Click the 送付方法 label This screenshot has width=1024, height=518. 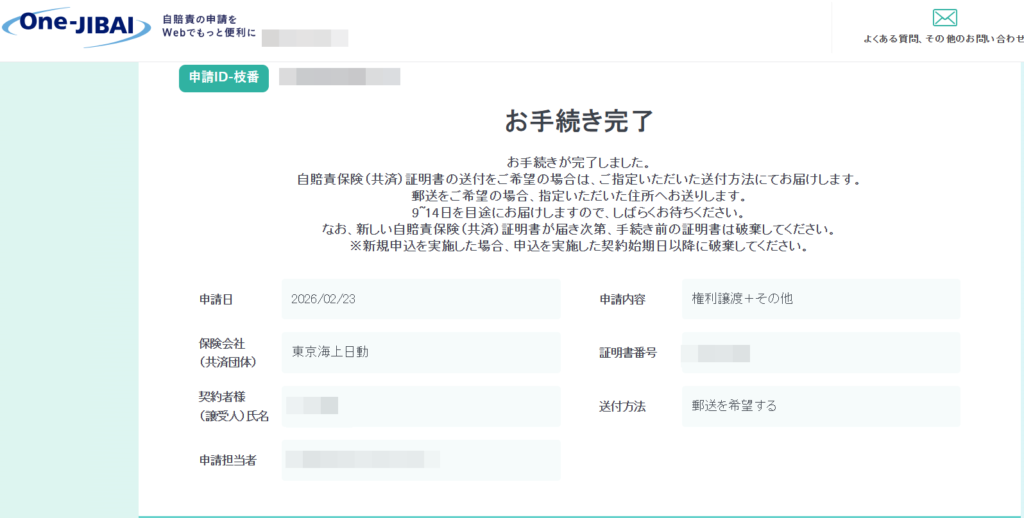(x=622, y=406)
